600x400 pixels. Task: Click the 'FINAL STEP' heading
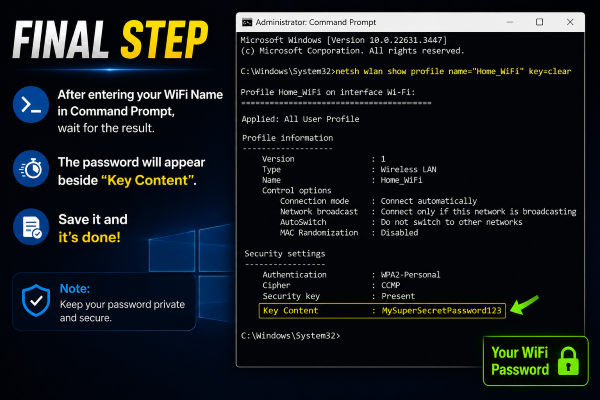[x=111, y=40]
